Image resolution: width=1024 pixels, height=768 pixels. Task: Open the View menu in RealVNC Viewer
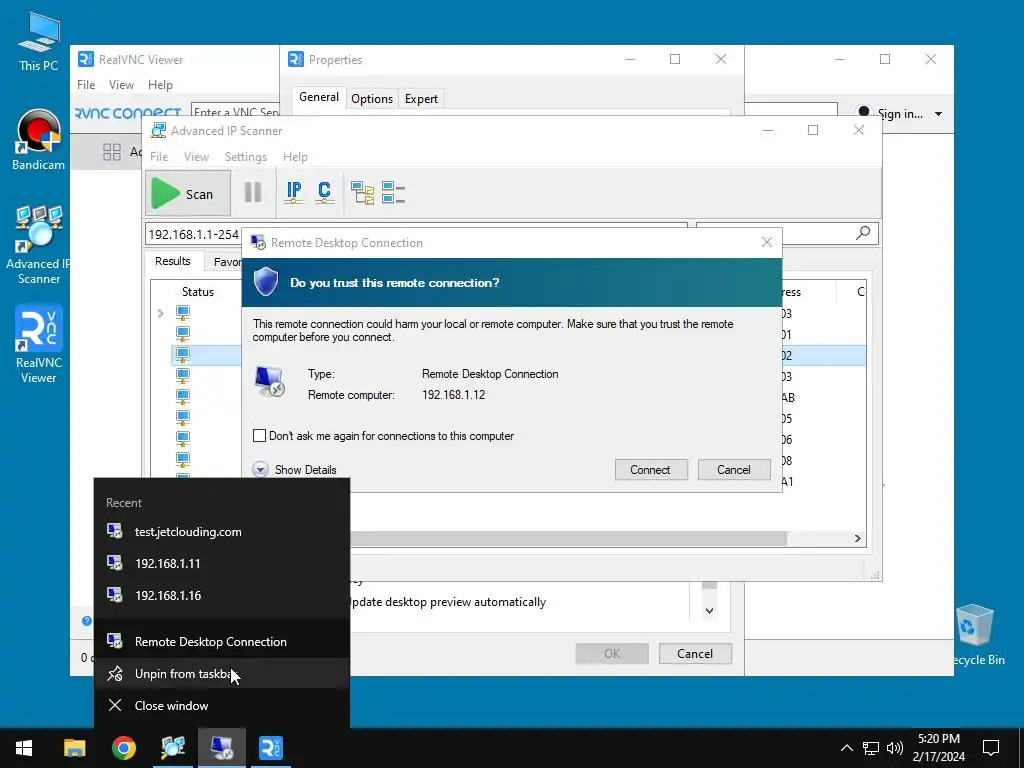(x=121, y=85)
